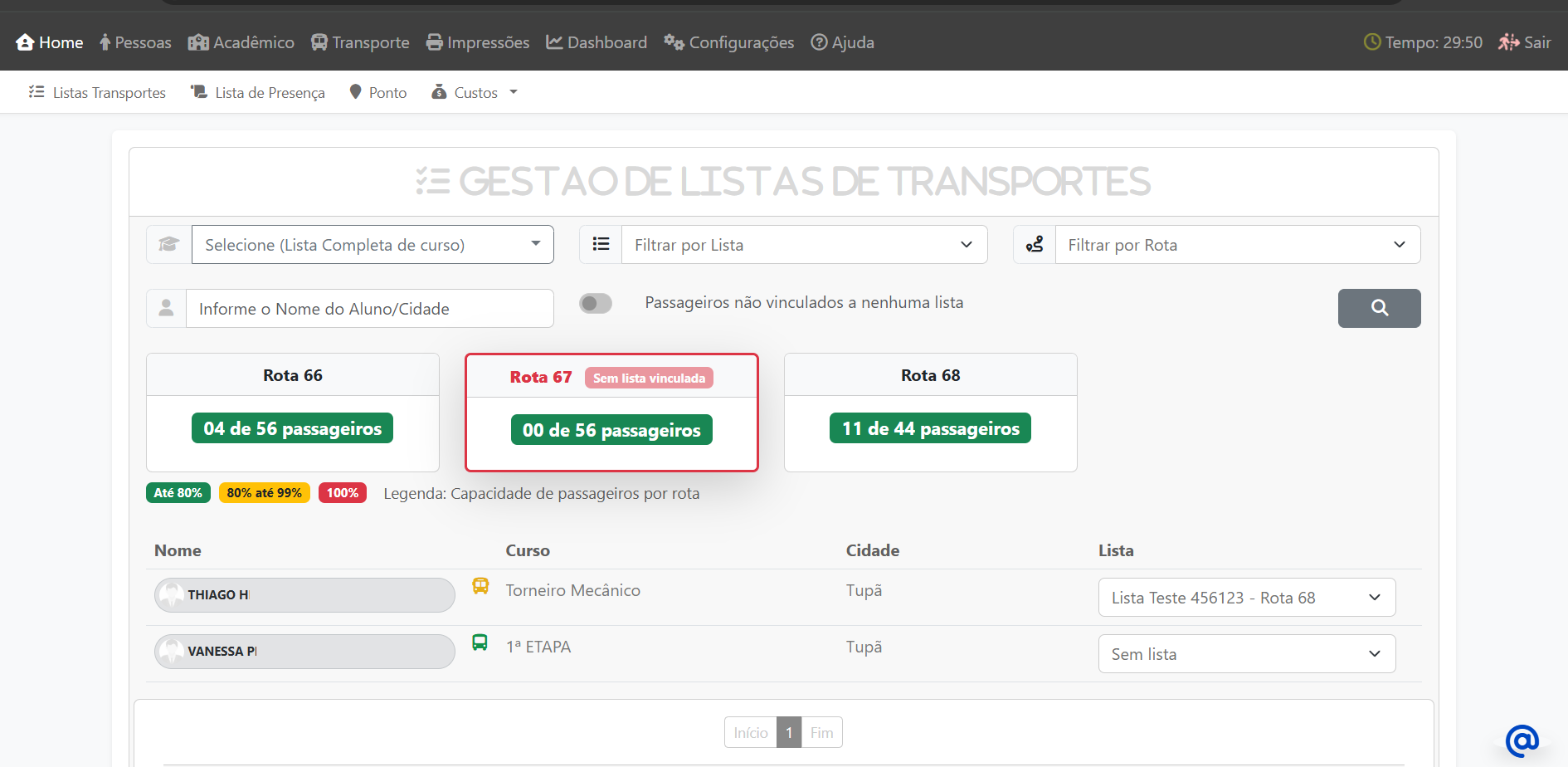Click the route icon beside Filtrar por Rota

(1034, 245)
